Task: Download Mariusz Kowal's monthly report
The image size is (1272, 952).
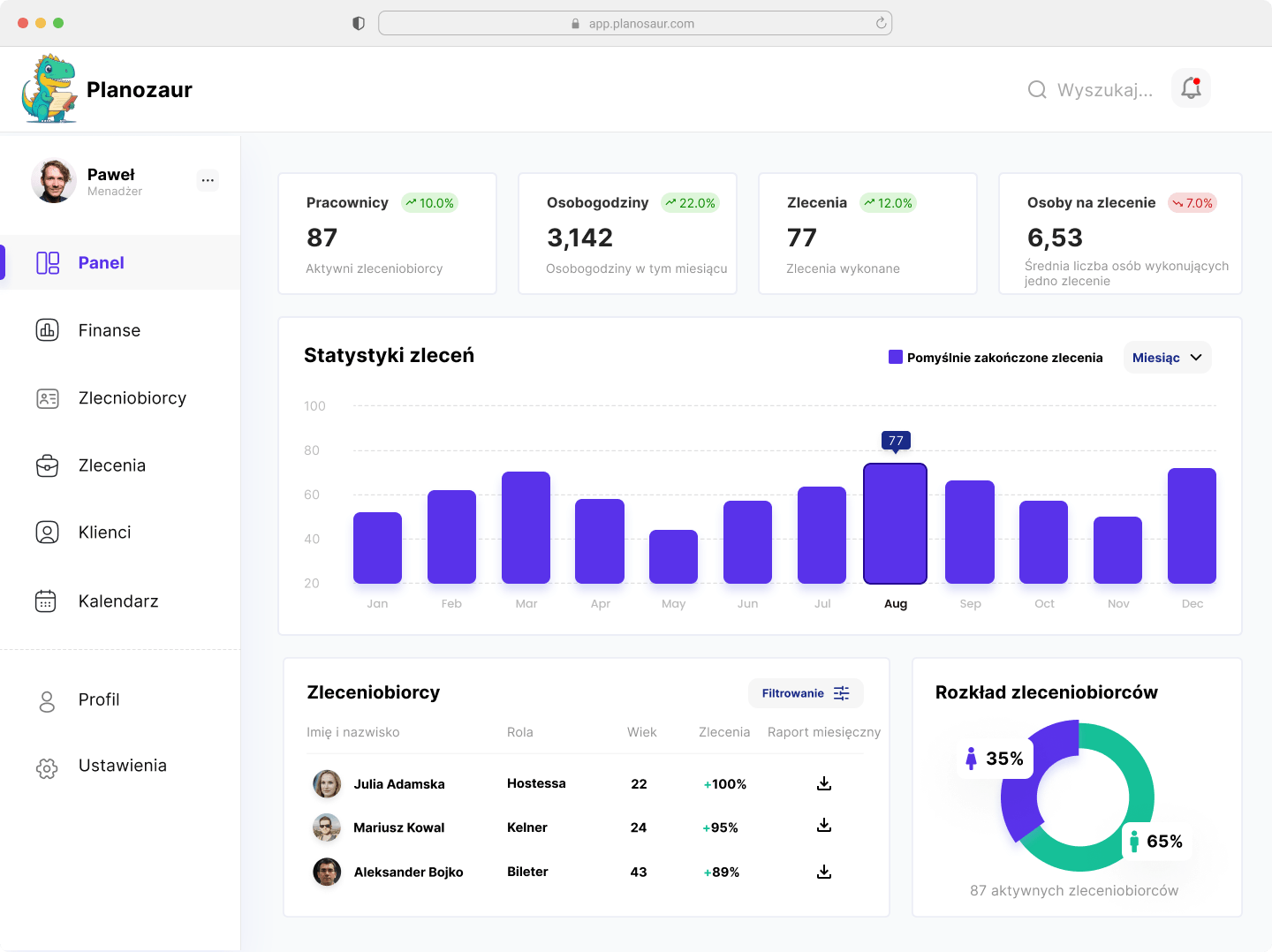Action: [x=824, y=825]
